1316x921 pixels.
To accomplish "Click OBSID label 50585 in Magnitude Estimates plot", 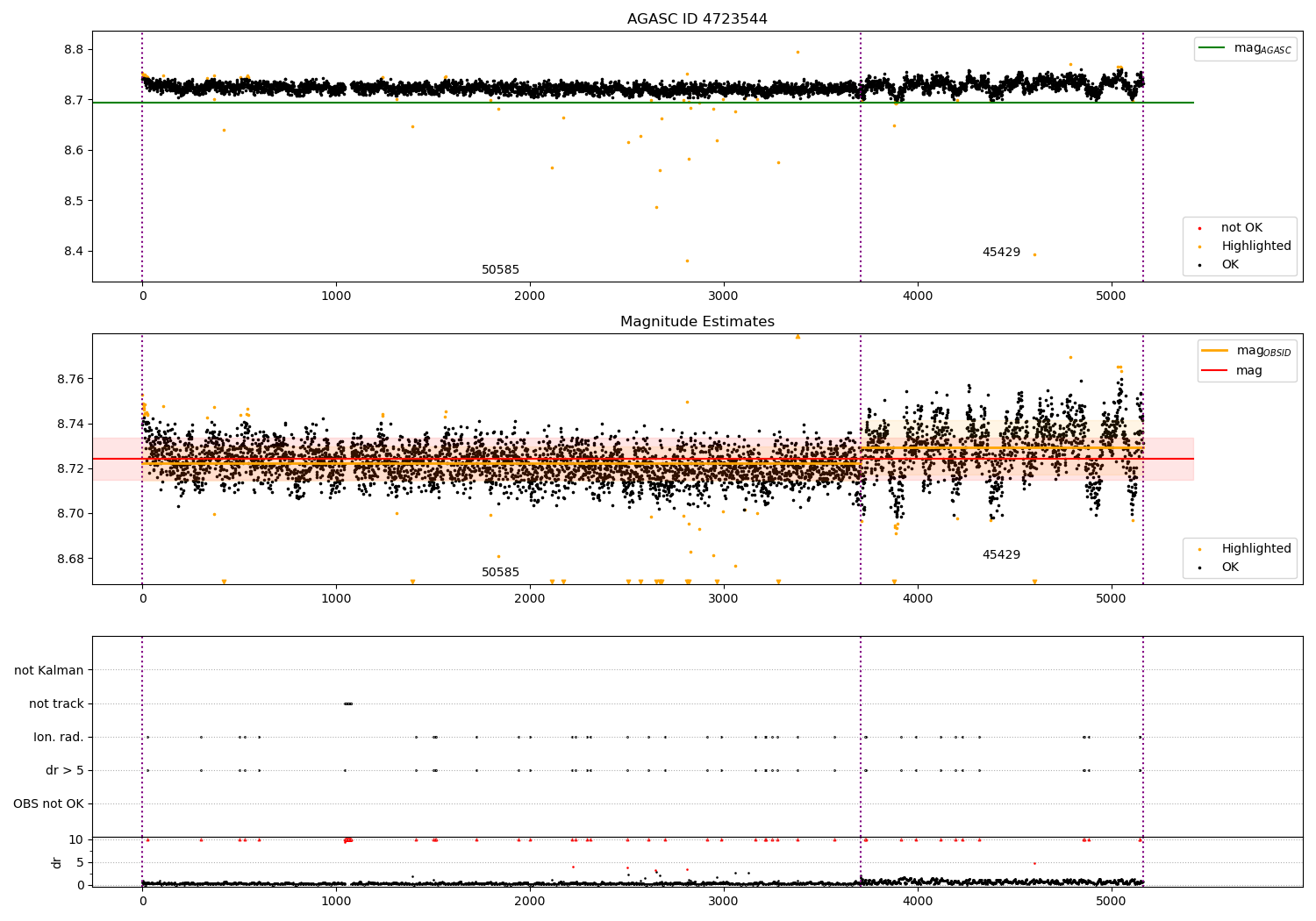I will (x=500, y=573).
